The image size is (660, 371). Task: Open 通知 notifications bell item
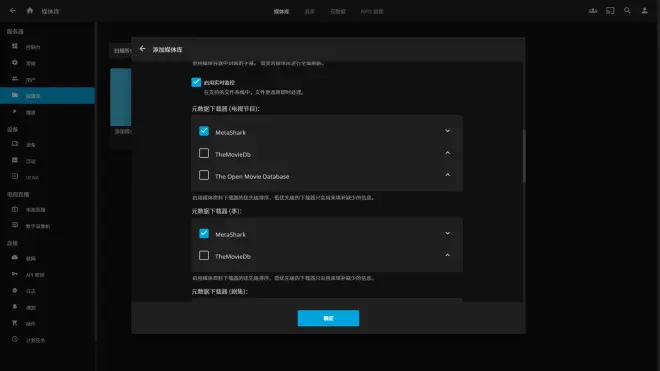47,307
